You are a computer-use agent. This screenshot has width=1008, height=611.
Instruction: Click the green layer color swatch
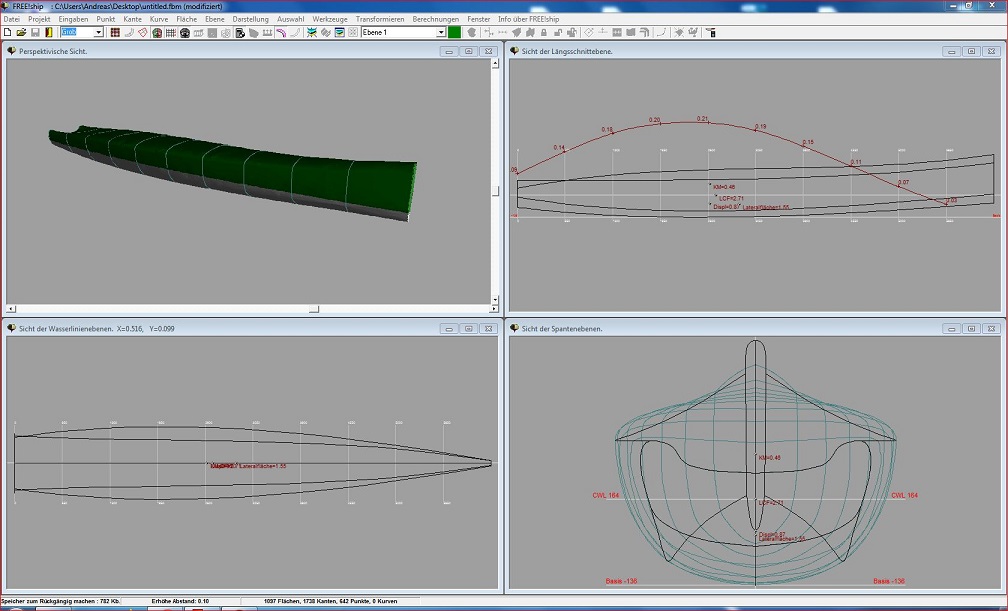coord(454,32)
